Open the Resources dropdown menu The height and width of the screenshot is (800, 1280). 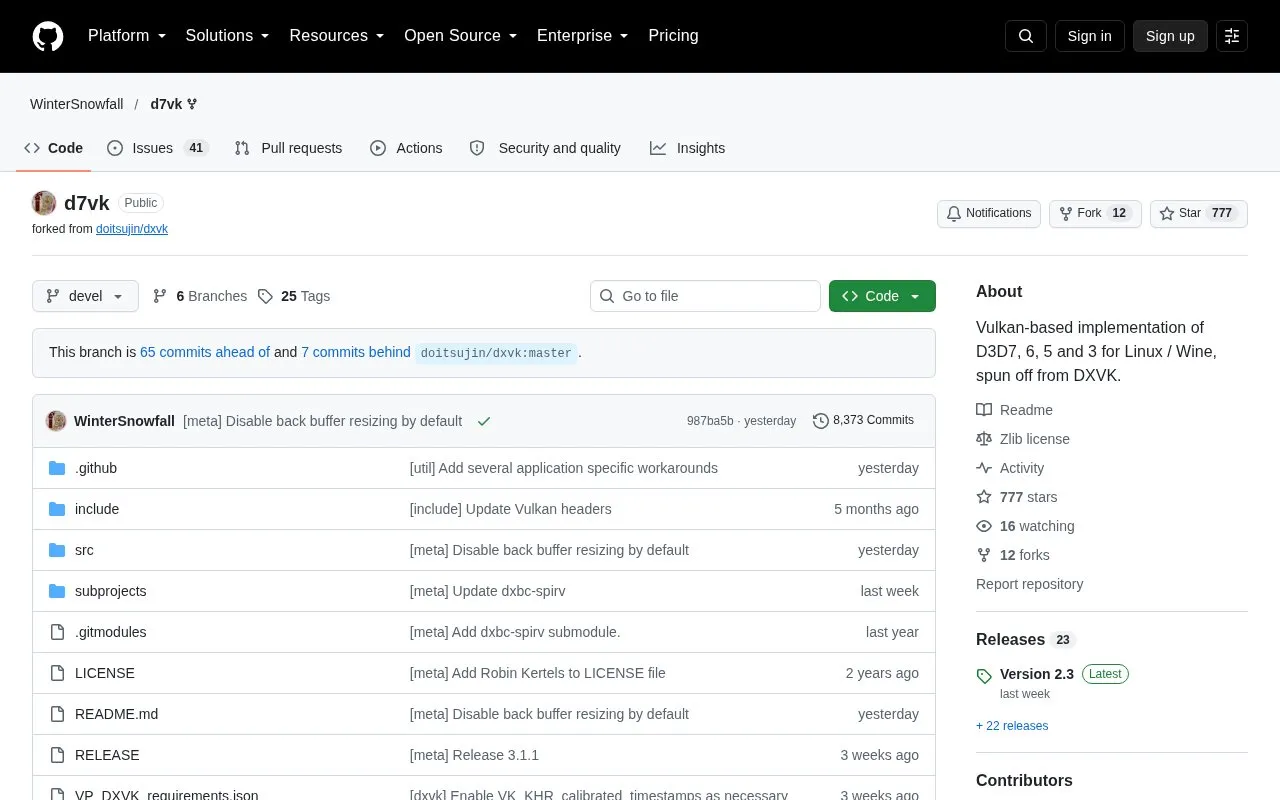[x=337, y=36]
